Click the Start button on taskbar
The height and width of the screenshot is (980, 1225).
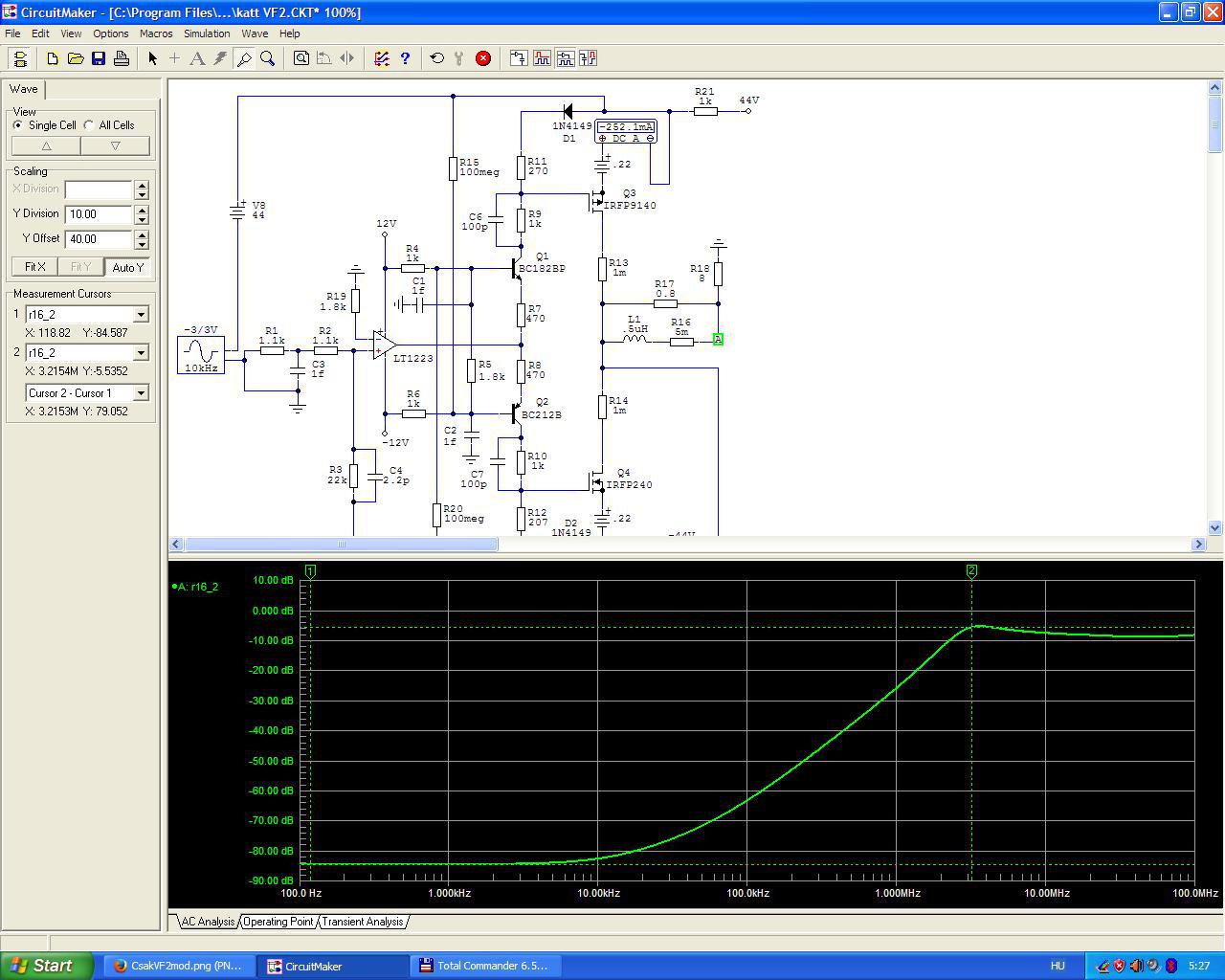(46, 966)
